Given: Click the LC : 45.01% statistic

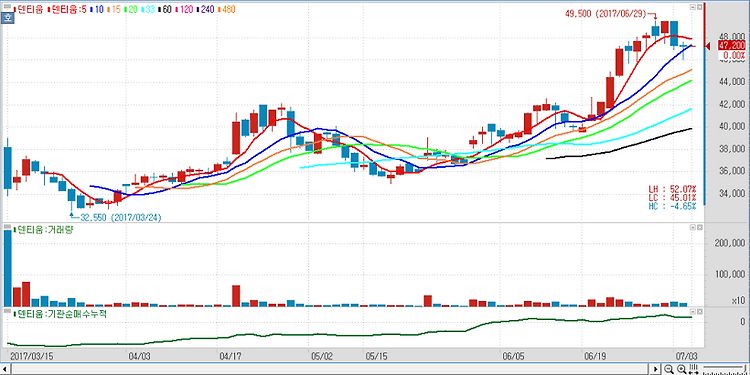Looking at the screenshot, I should (672, 198).
